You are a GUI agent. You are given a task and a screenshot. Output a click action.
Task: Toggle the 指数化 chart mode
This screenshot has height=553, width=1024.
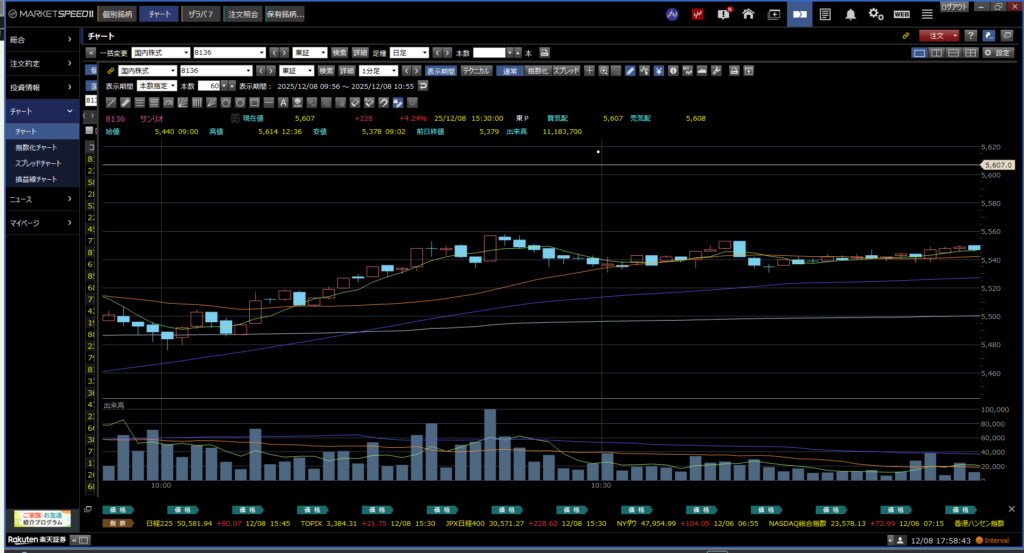tap(537, 71)
